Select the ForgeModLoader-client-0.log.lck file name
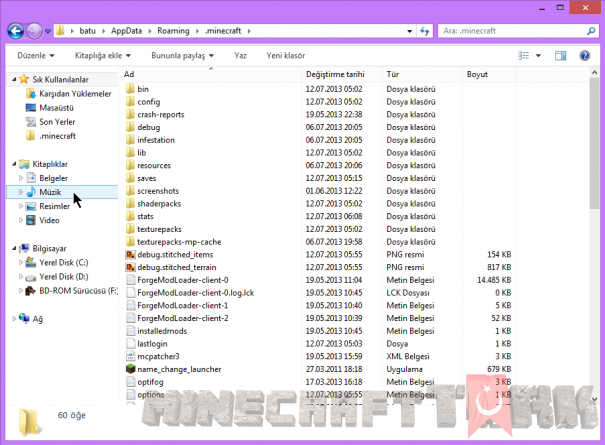Image resolution: width=605 pixels, height=445 pixels. pyautogui.click(x=196, y=293)
